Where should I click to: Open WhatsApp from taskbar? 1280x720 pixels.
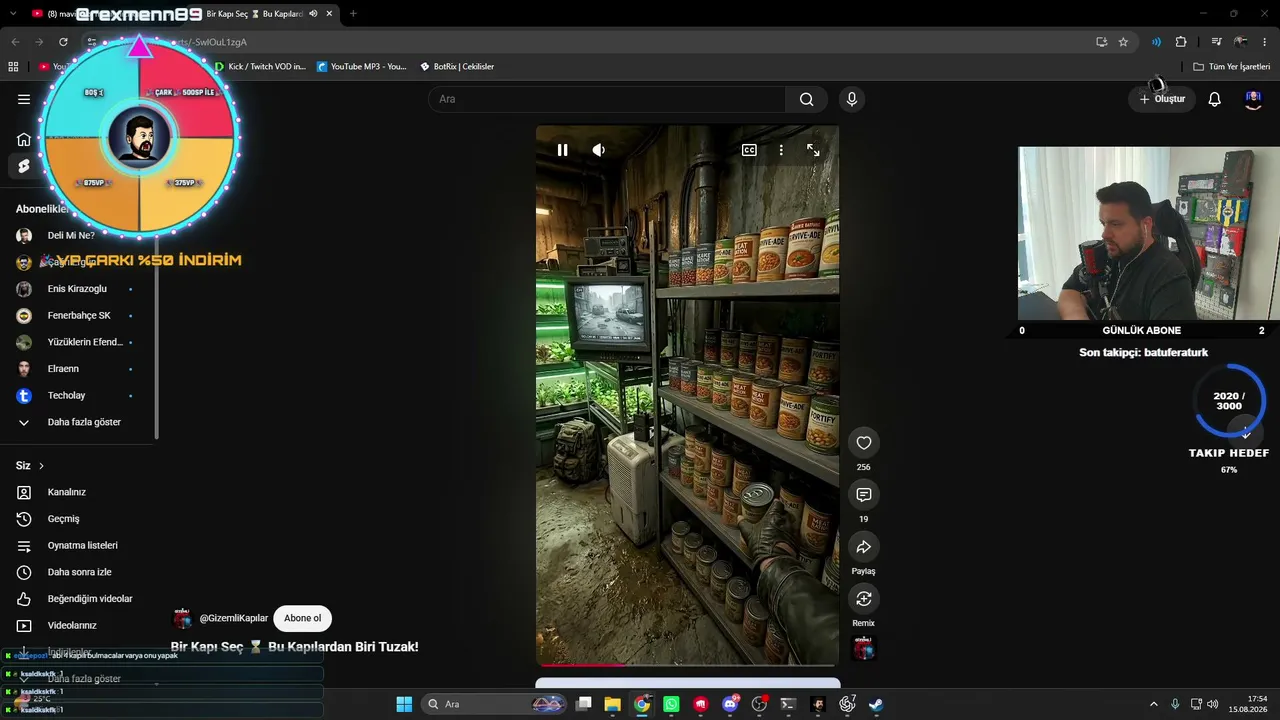tap(671, 704)
